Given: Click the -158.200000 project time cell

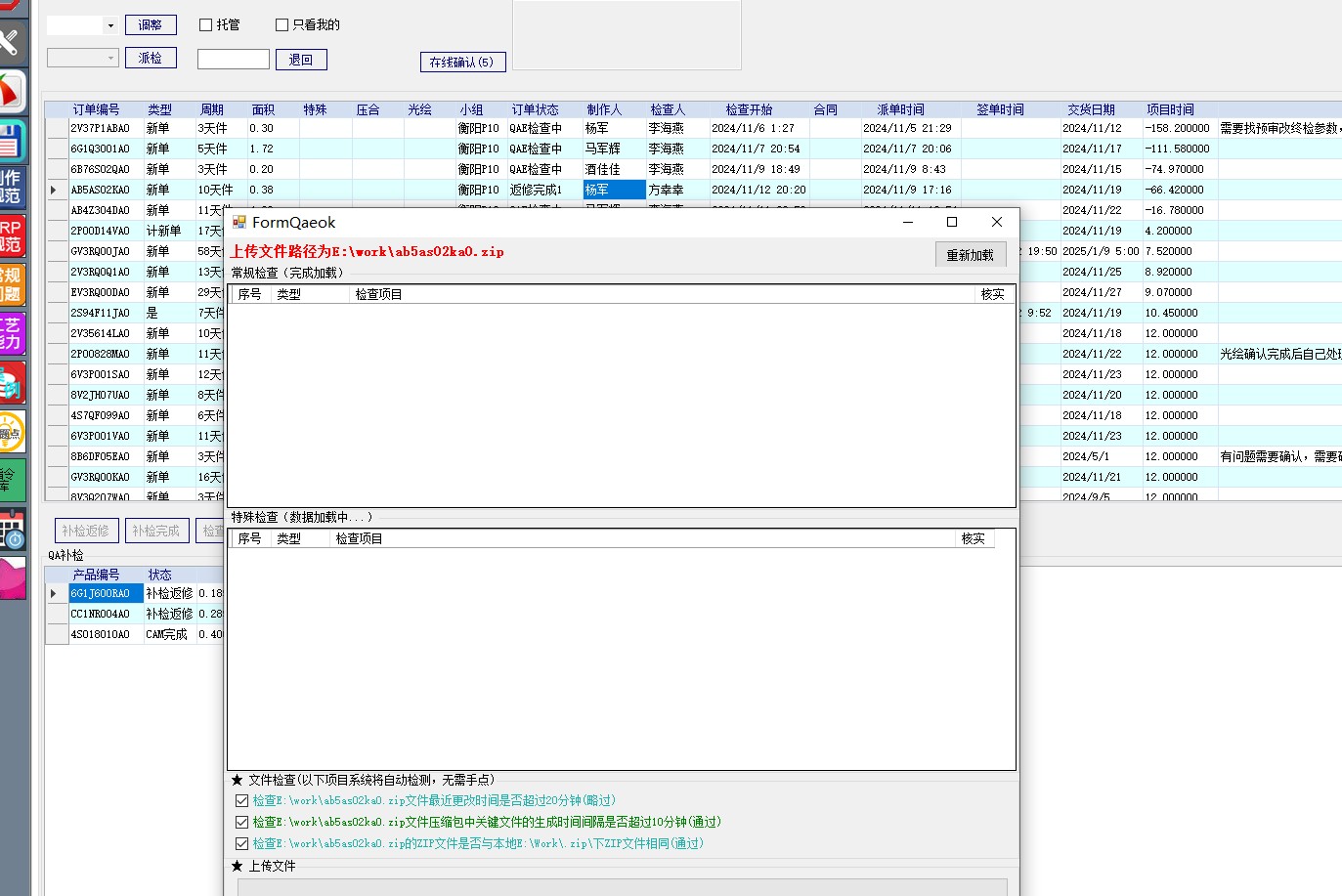Looking at the screenshot, I should (1180, 128).
